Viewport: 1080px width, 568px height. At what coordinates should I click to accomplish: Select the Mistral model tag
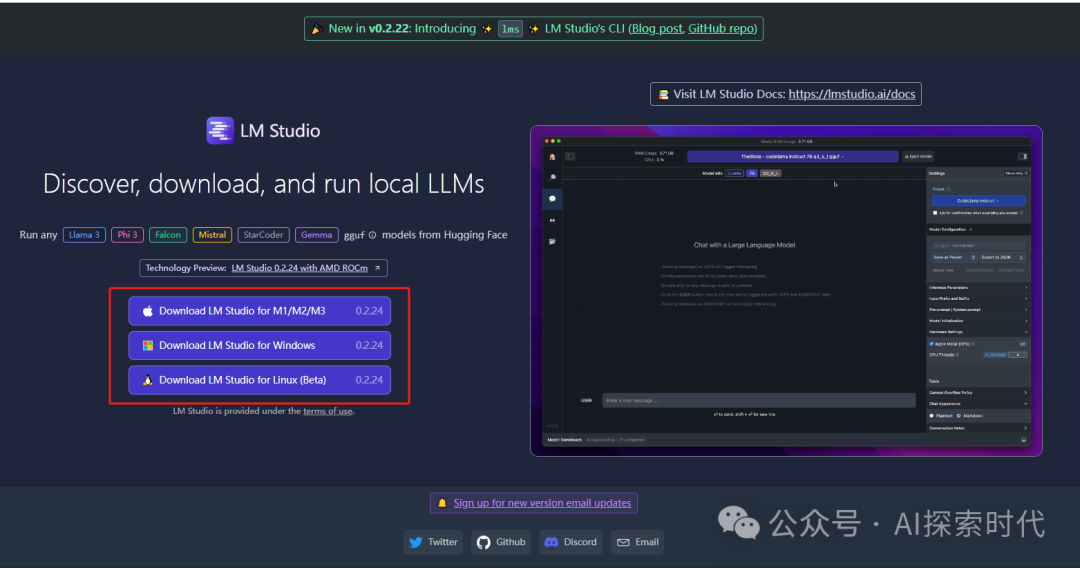click(x=212, y=235)
